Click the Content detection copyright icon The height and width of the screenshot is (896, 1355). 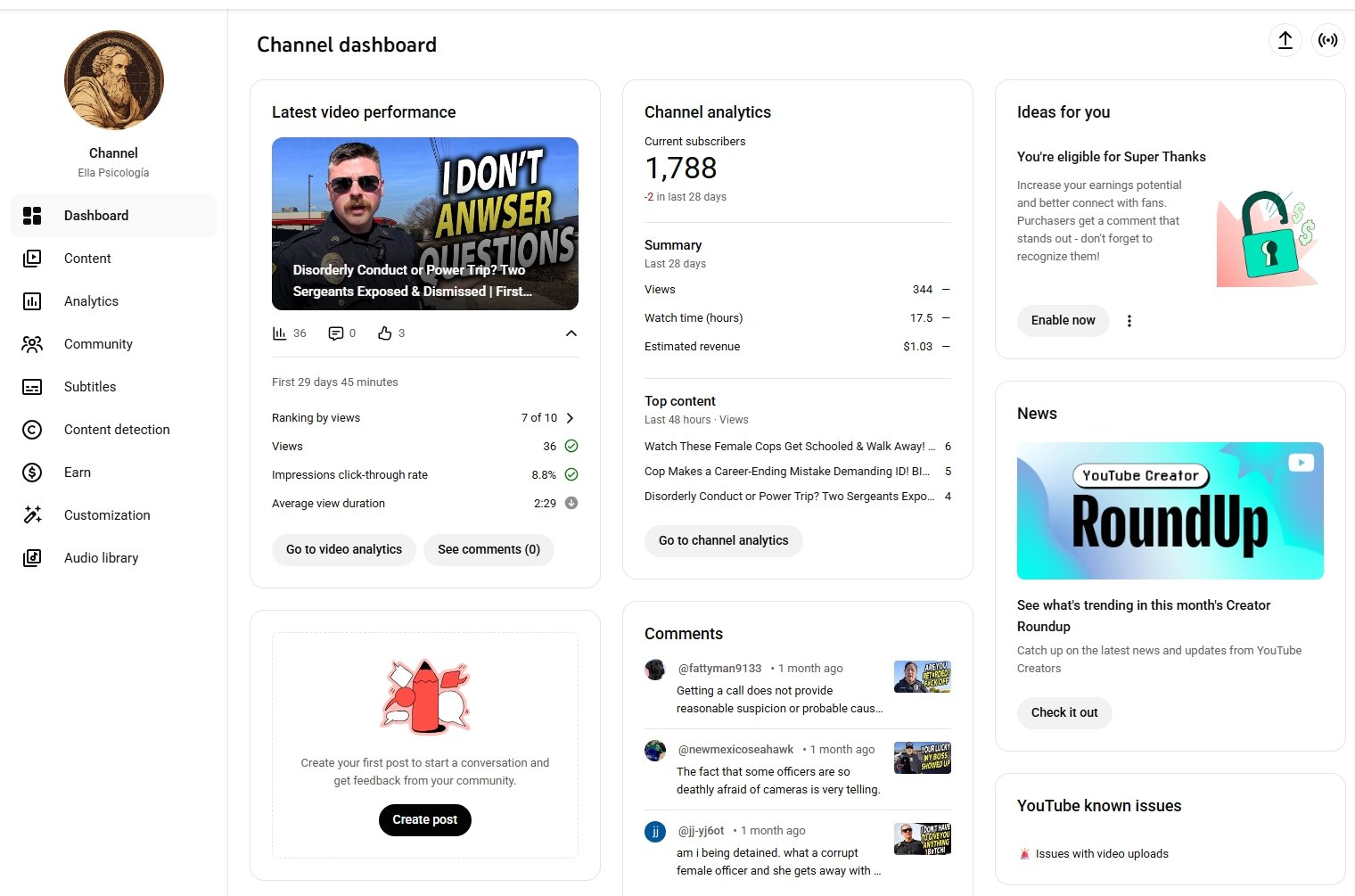[32, 430]
